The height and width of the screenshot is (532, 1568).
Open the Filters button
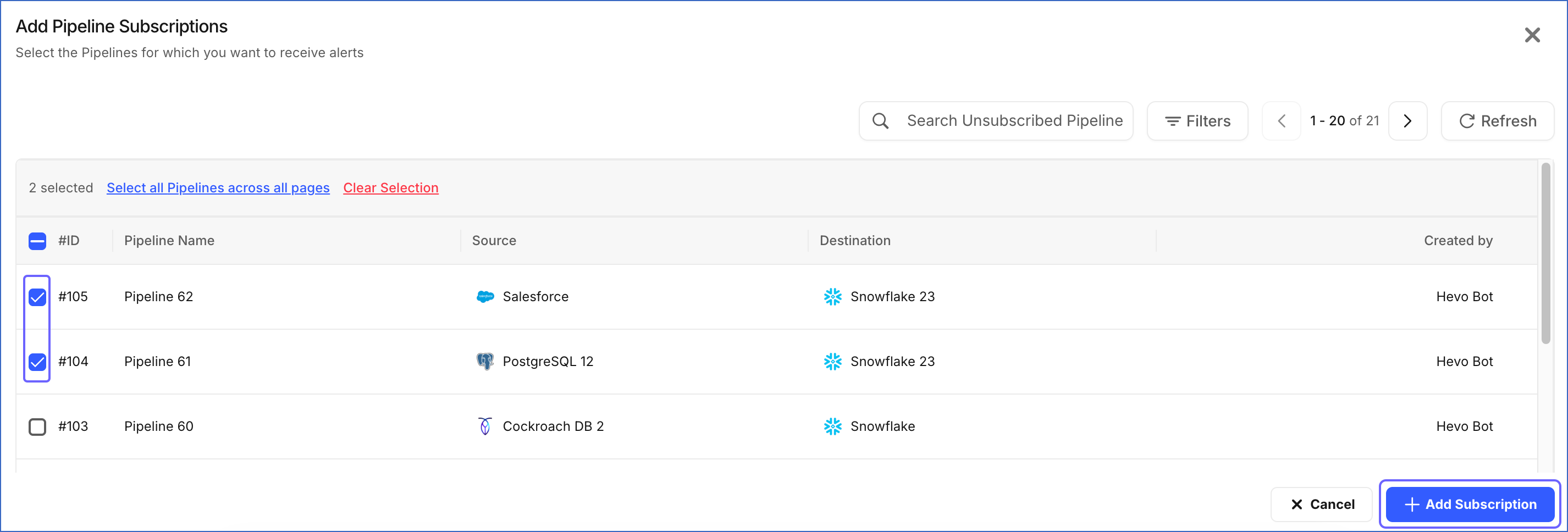[1197, 120]
